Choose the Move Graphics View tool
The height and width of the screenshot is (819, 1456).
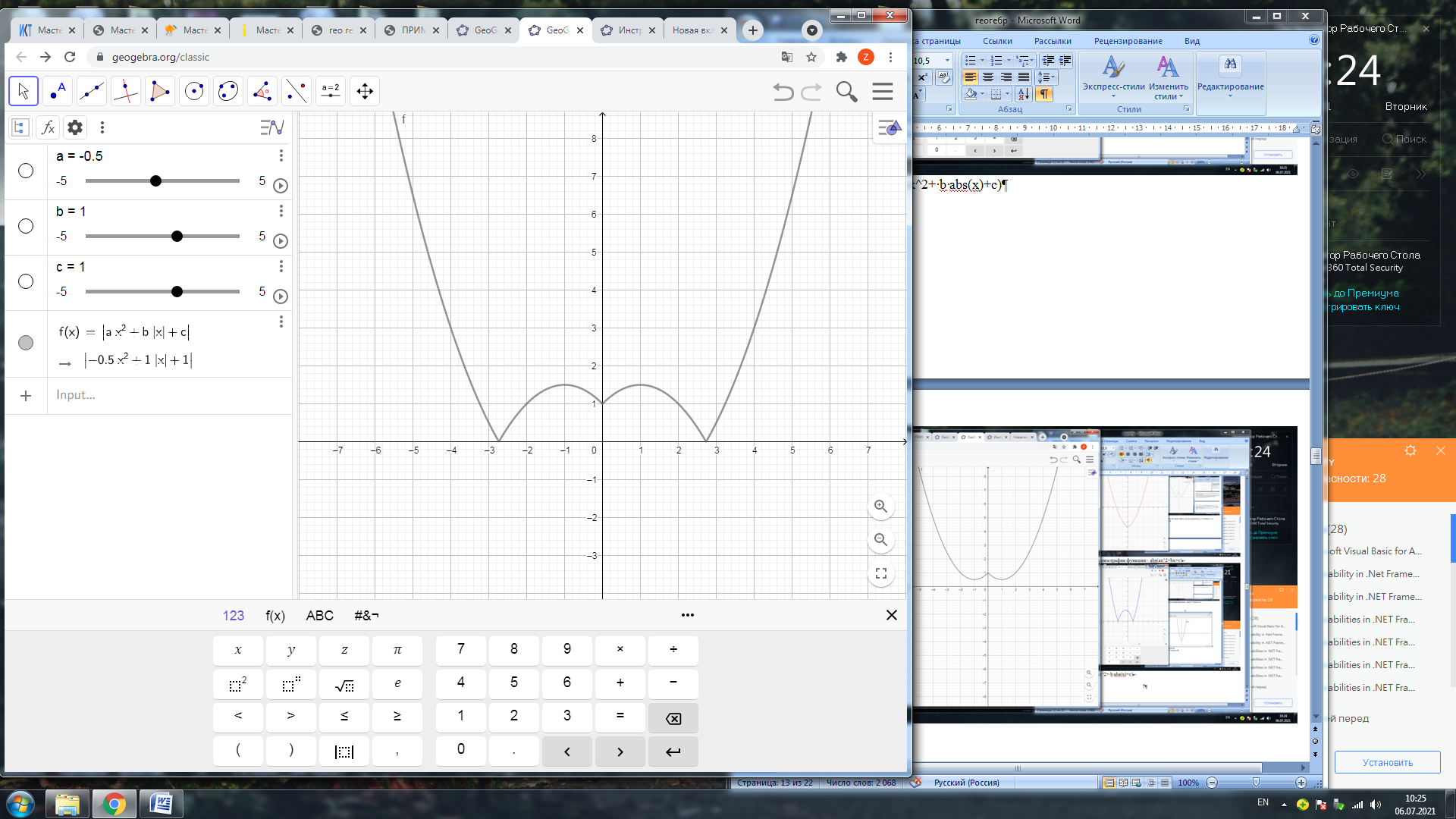(365, 91)
